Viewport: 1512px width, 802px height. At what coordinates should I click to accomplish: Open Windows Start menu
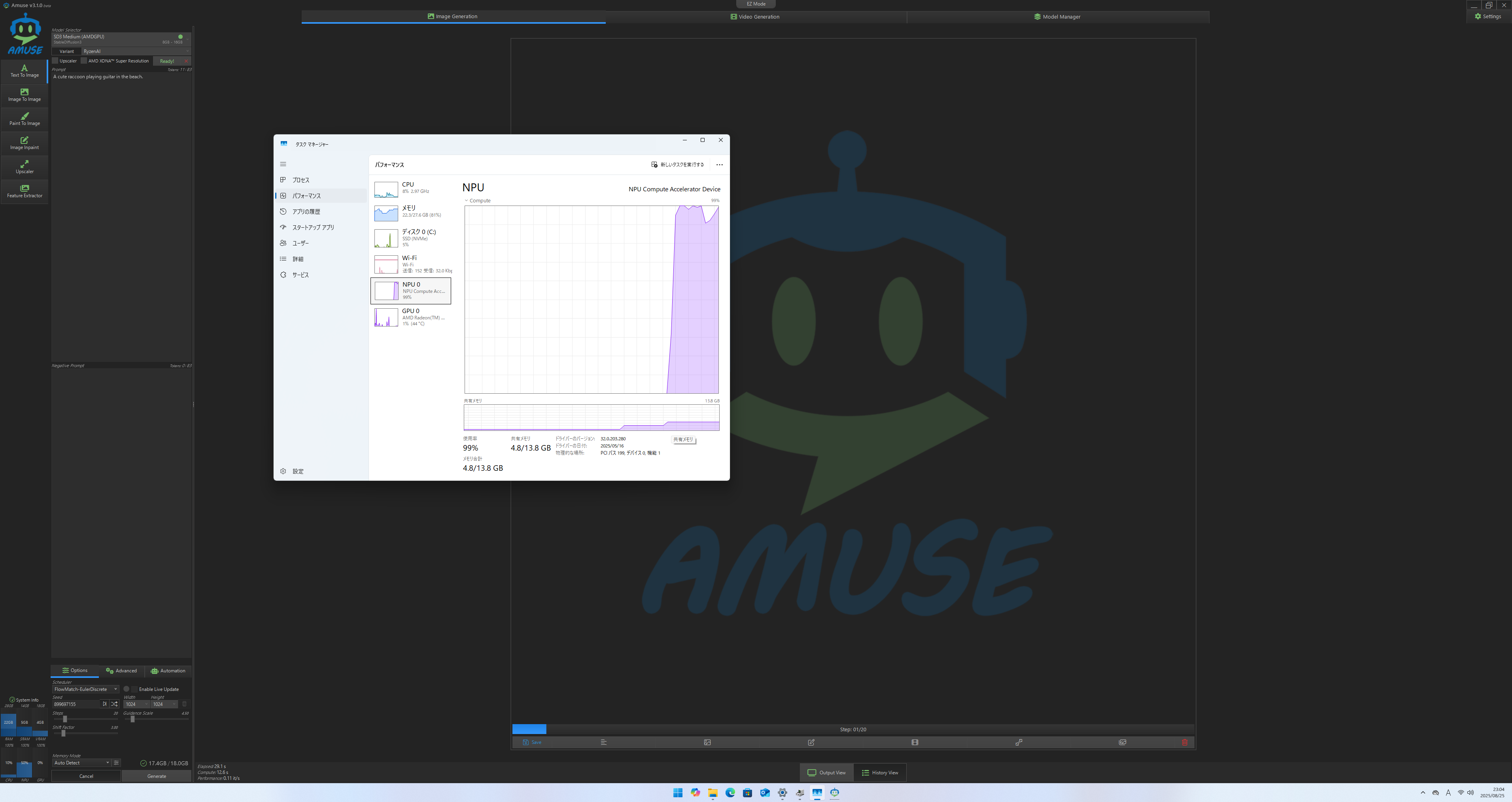click(678, 793)
